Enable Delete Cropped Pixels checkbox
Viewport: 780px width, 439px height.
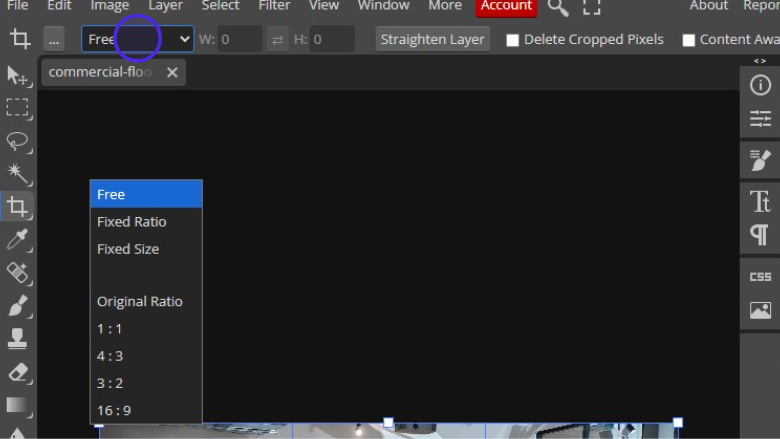pos(513,40)
